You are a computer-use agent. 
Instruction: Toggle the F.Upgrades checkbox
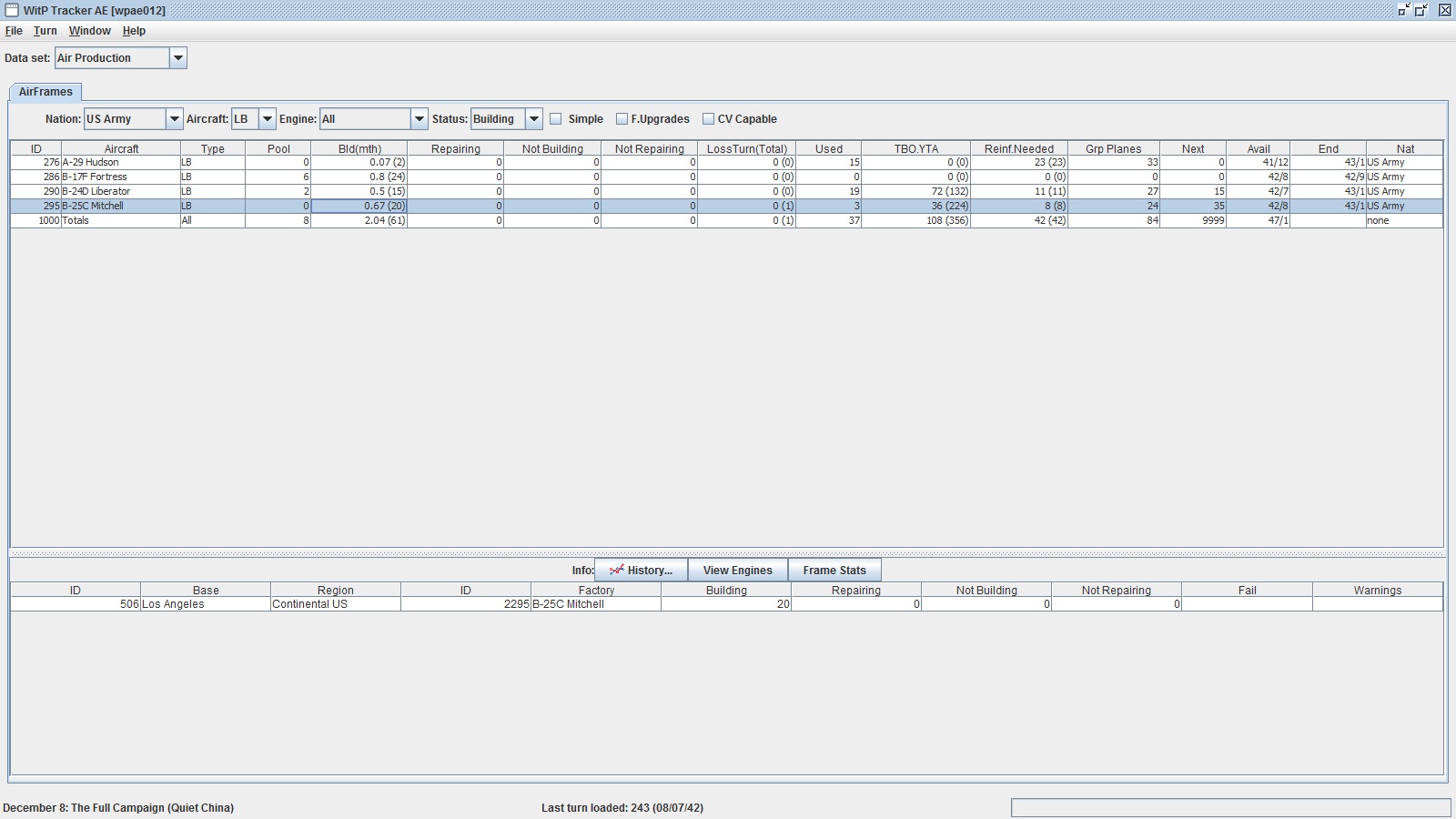point(622,119)
